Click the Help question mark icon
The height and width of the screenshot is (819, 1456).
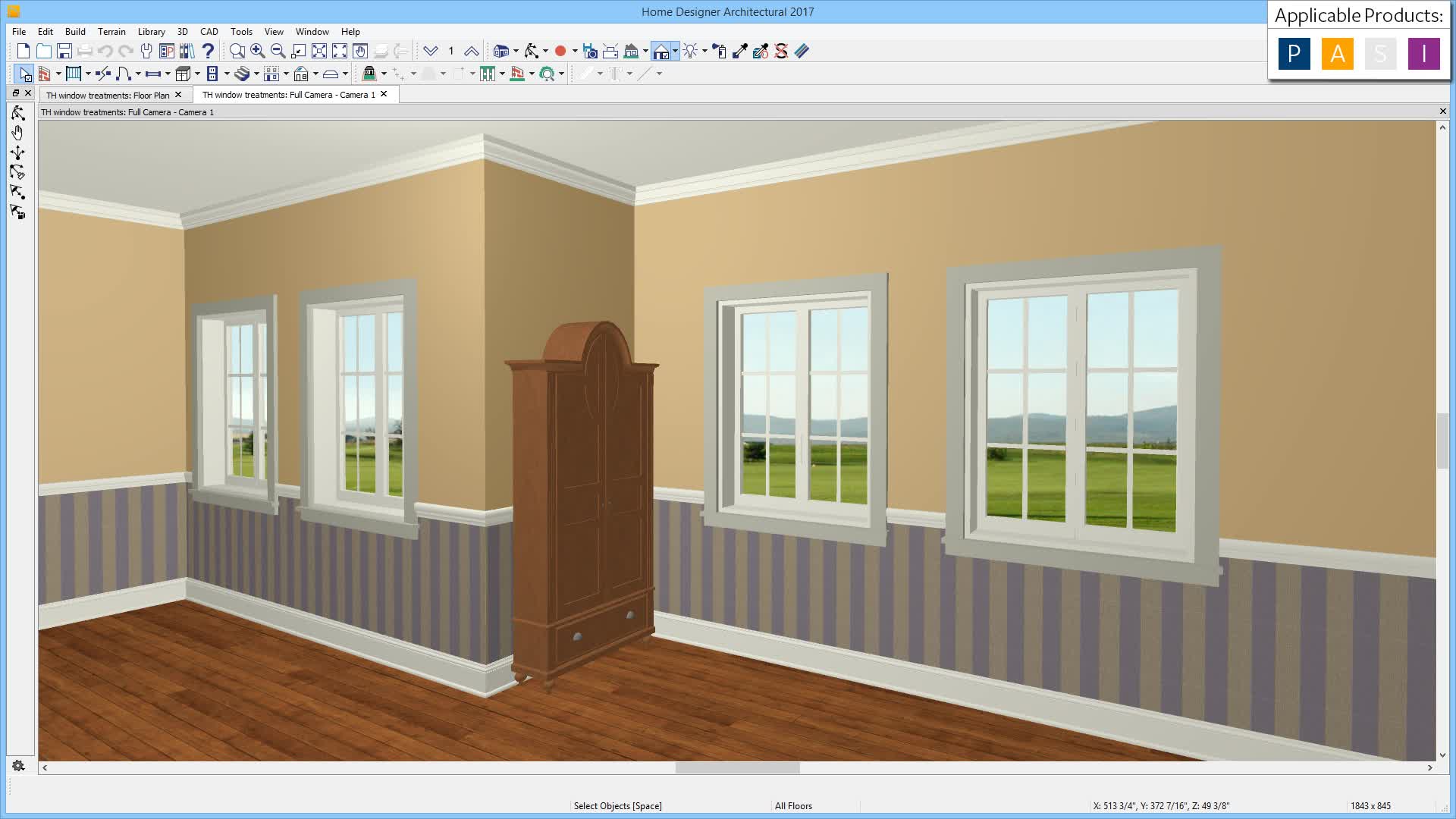click(x=208, y=52)
